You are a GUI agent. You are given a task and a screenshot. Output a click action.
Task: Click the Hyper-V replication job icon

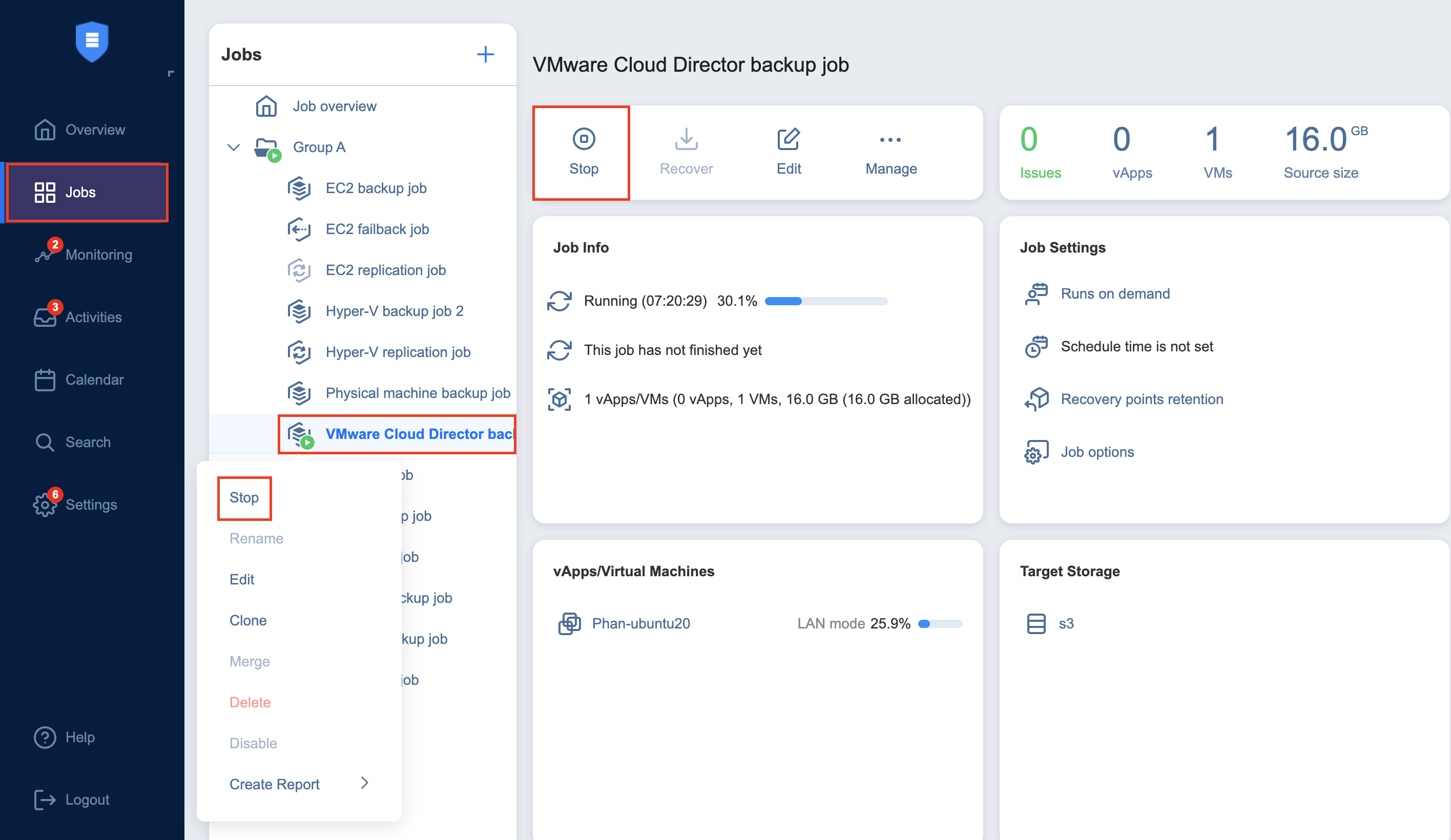pyautogui.click(x=299, y=352)
